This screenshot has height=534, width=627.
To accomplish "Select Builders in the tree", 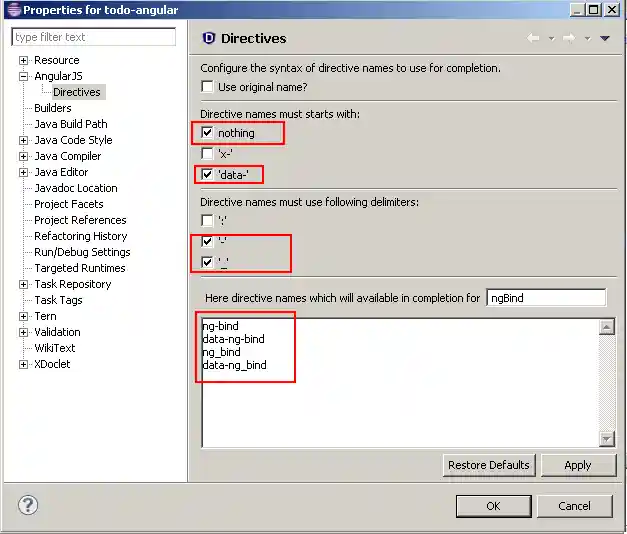I will click(53, 108).
